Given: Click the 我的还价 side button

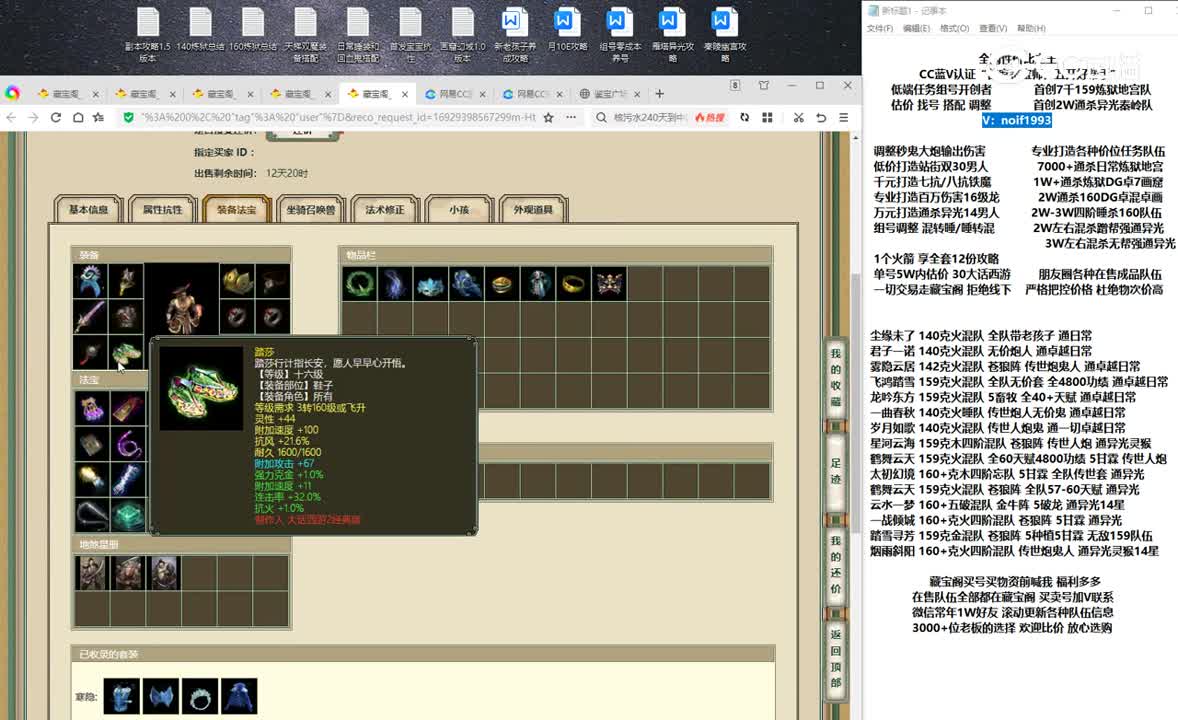Looking at the screenshot, I should (x=836, y=564).
